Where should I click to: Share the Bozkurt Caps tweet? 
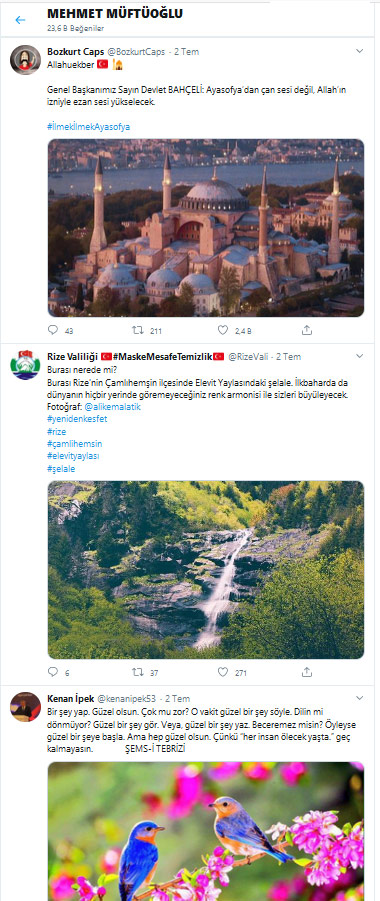click(307, 330)
